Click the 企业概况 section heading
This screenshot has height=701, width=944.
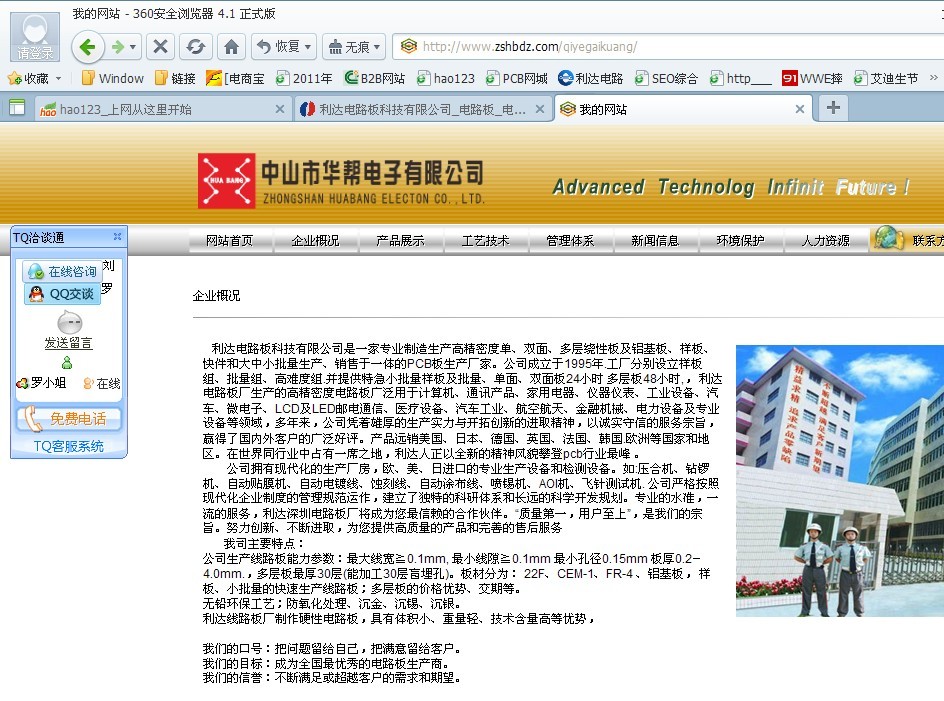pyautogui.click(x=216, y=296)
